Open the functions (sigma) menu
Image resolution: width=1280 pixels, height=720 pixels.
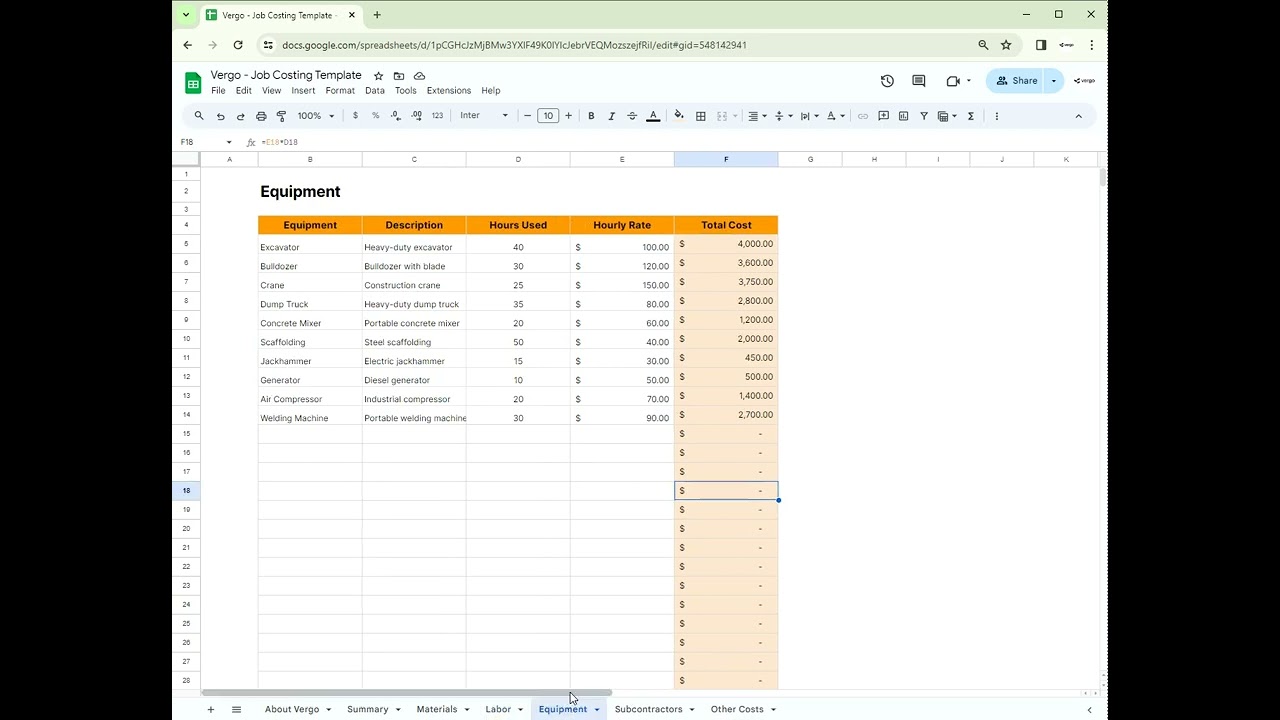pos(970,116)
